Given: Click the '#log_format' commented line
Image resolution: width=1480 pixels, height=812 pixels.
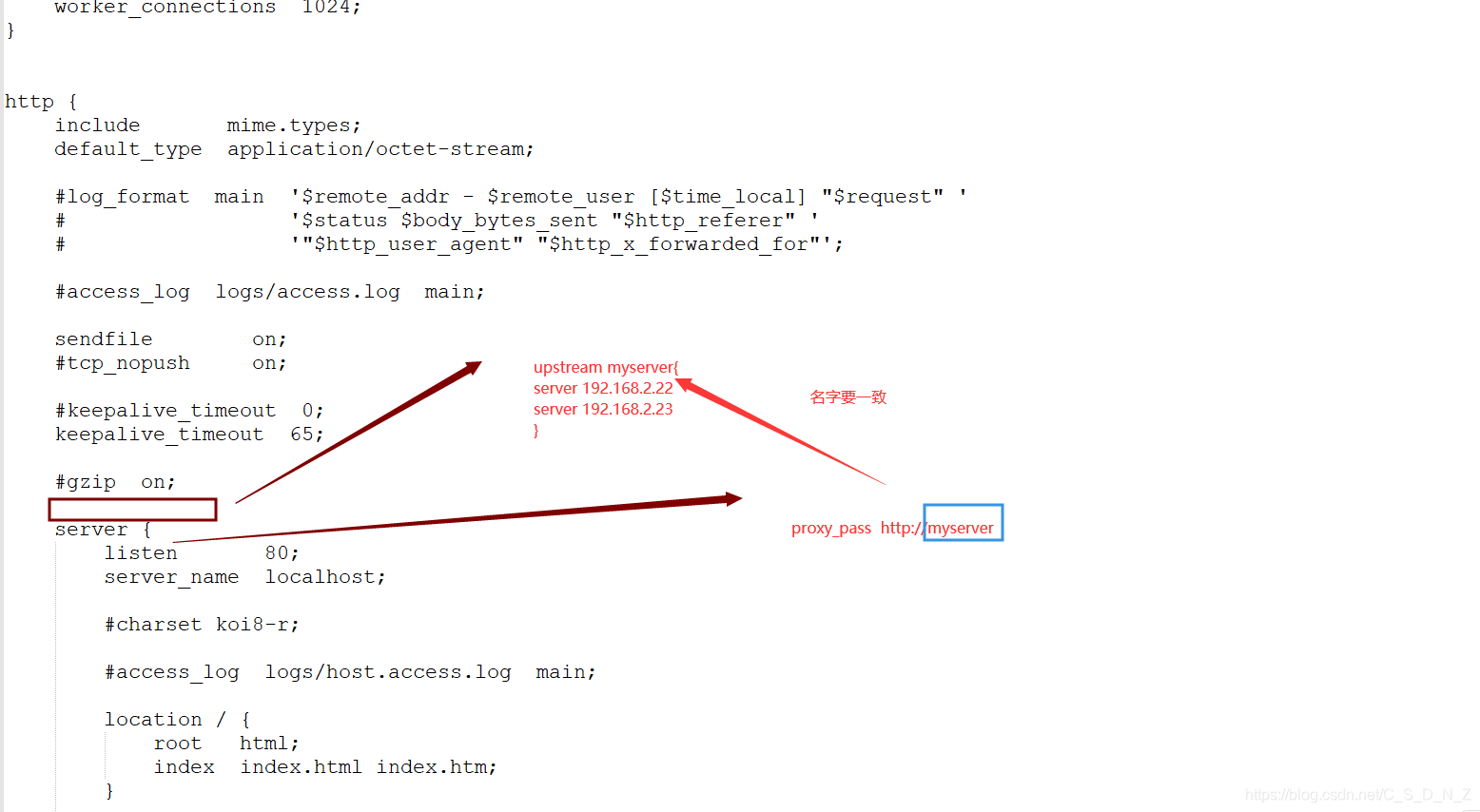Looking at the screenshot, I should pos(511,197).
